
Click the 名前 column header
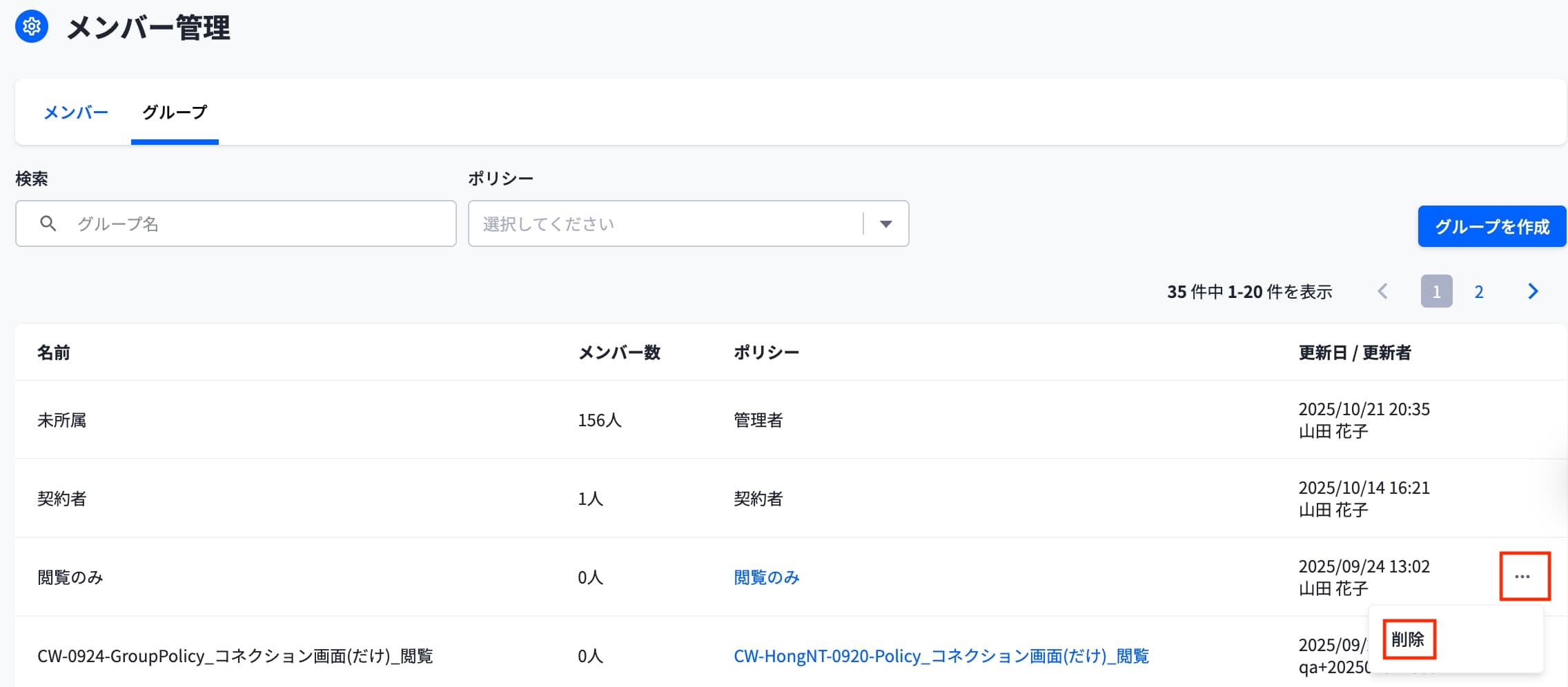coord(54,352)
